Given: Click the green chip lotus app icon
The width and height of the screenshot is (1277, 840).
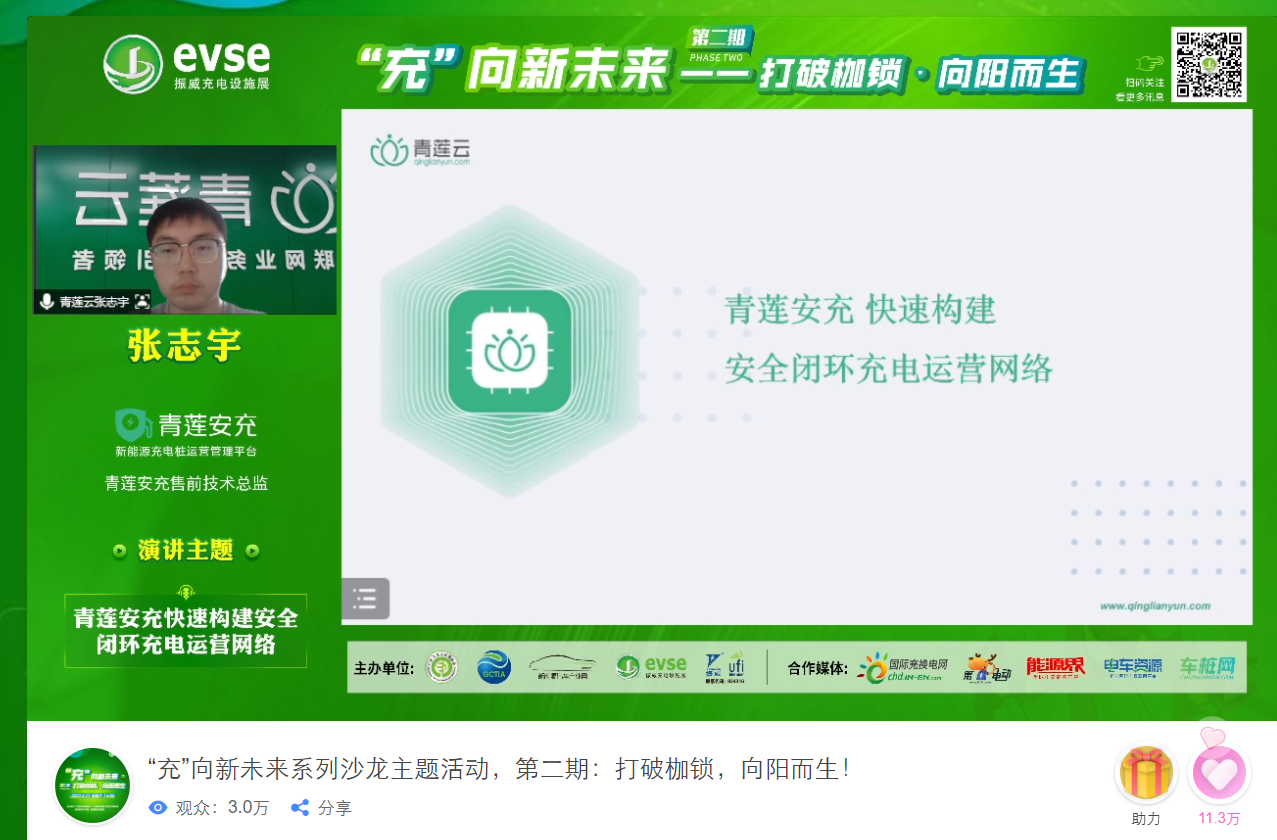Looking at the screenshot, I should tap(509, 351).
